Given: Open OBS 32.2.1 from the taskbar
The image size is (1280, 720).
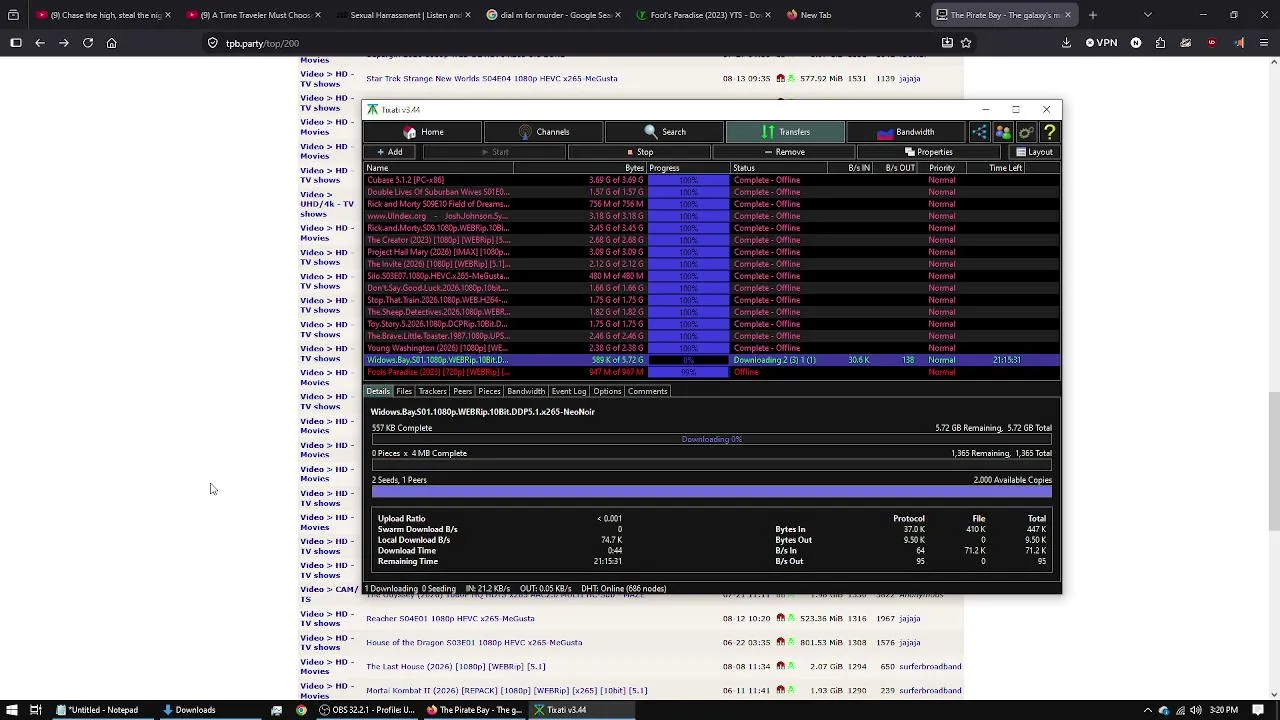Looking at the screenshot, I should pos(367,710).
